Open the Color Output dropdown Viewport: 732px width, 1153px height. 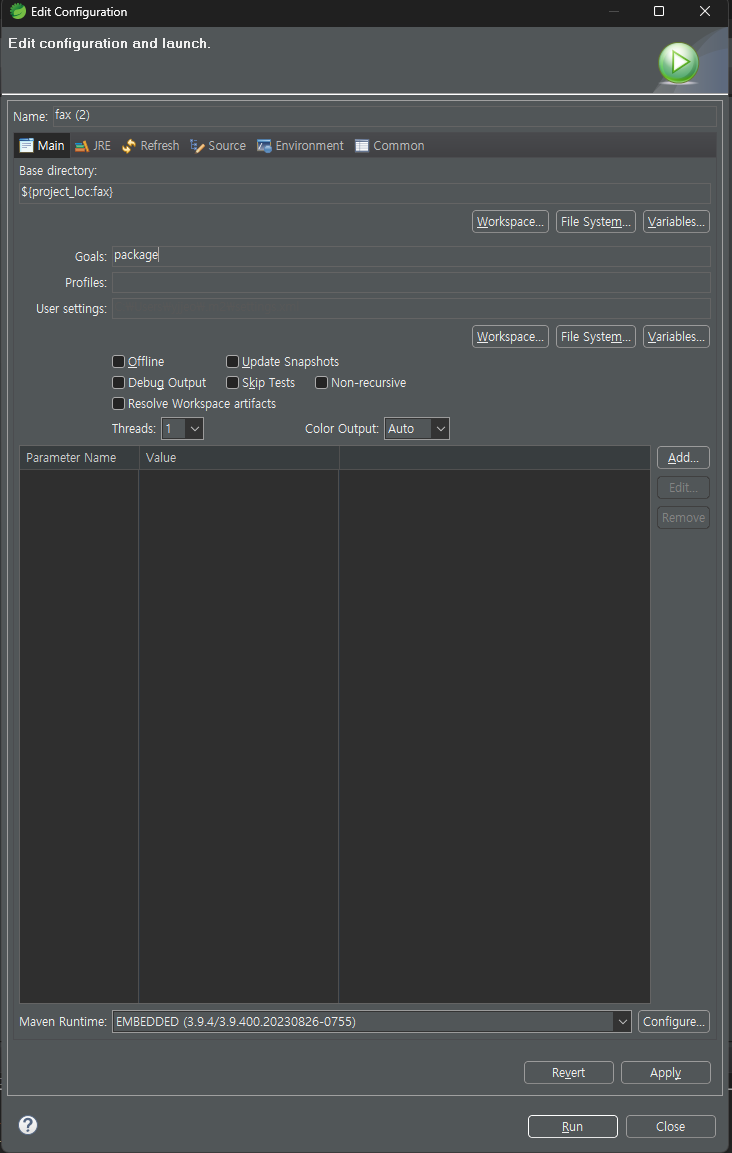[416, 429]
